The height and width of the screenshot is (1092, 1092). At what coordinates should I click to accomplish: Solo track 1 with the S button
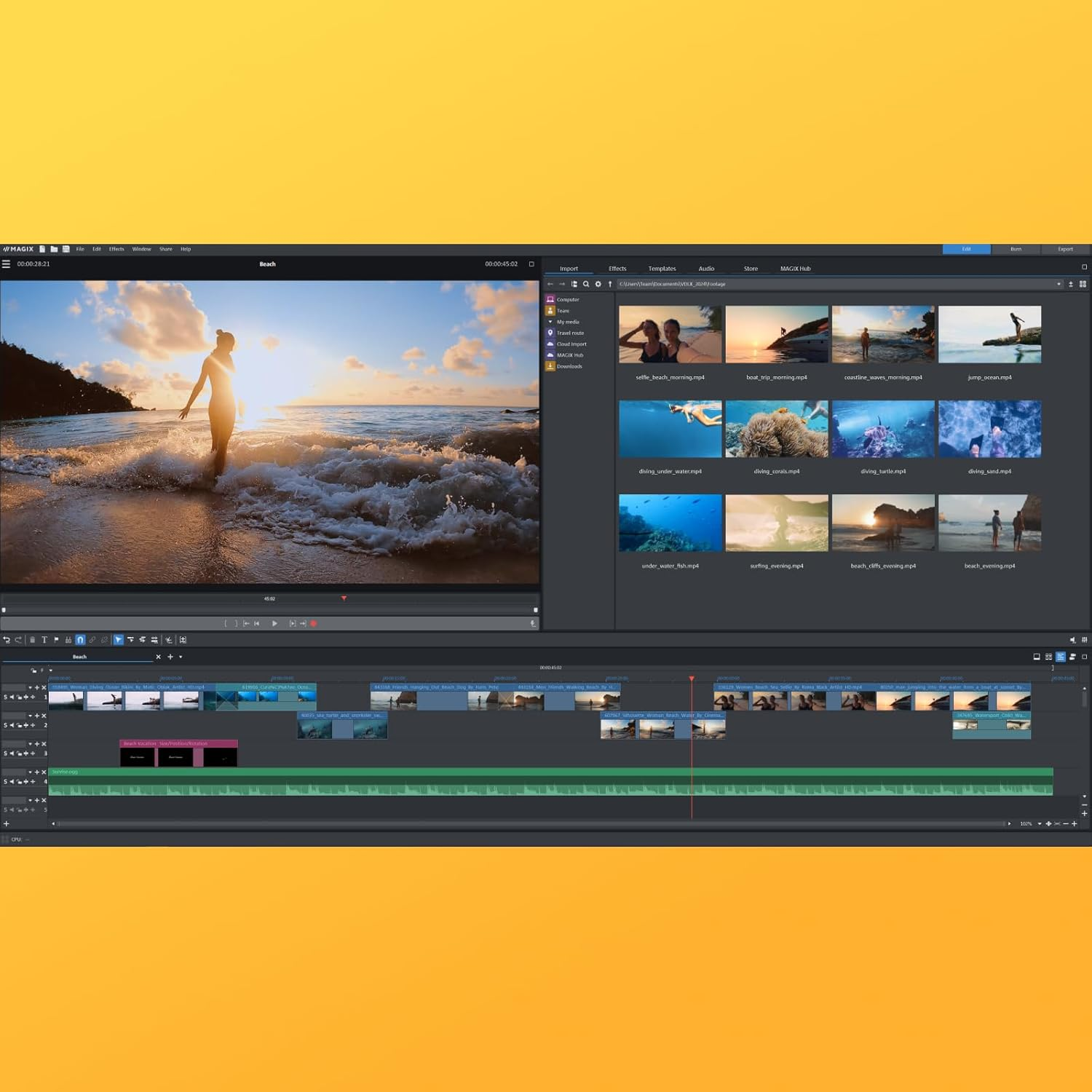5,695
